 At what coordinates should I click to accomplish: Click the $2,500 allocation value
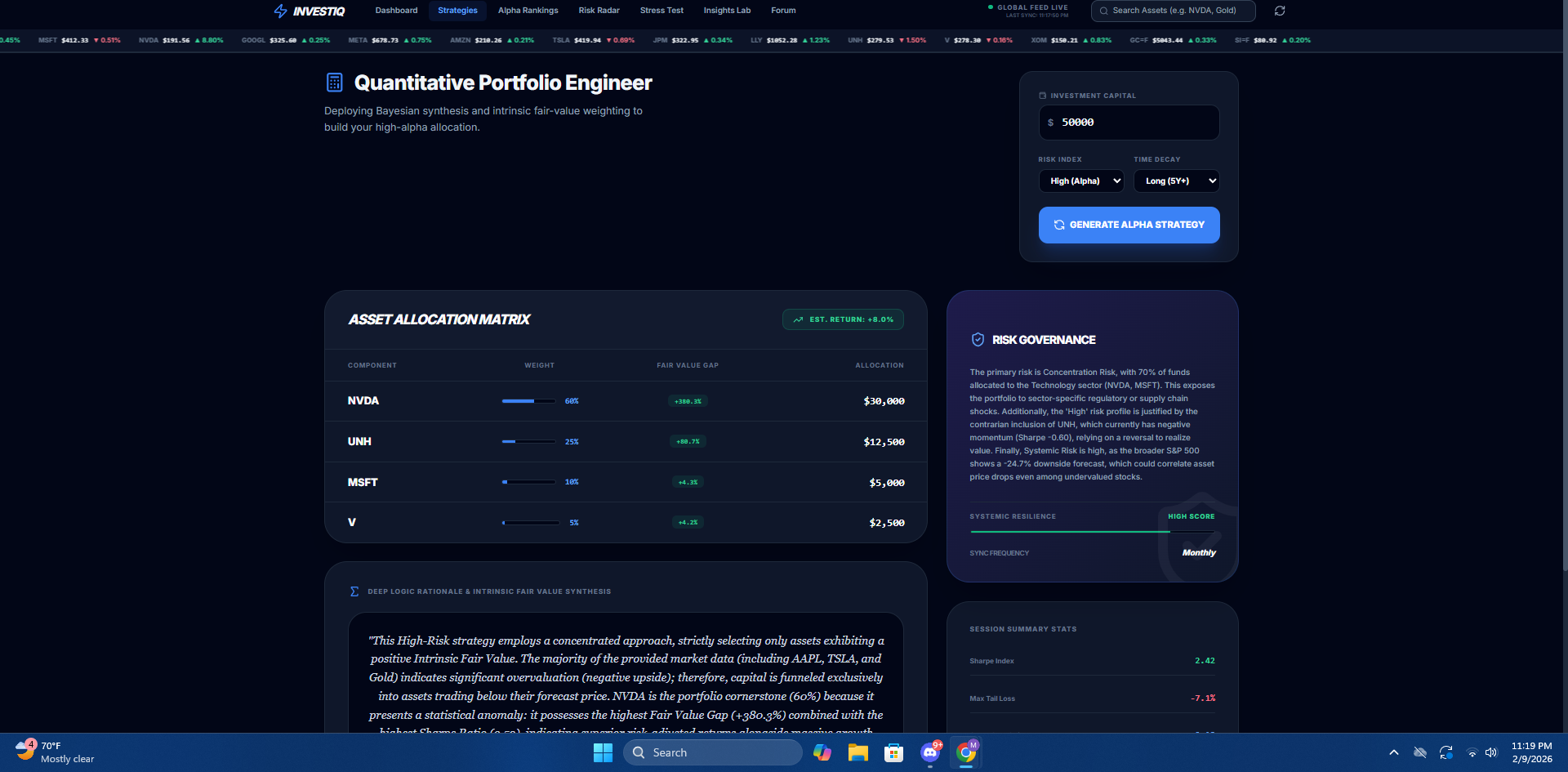887,523
